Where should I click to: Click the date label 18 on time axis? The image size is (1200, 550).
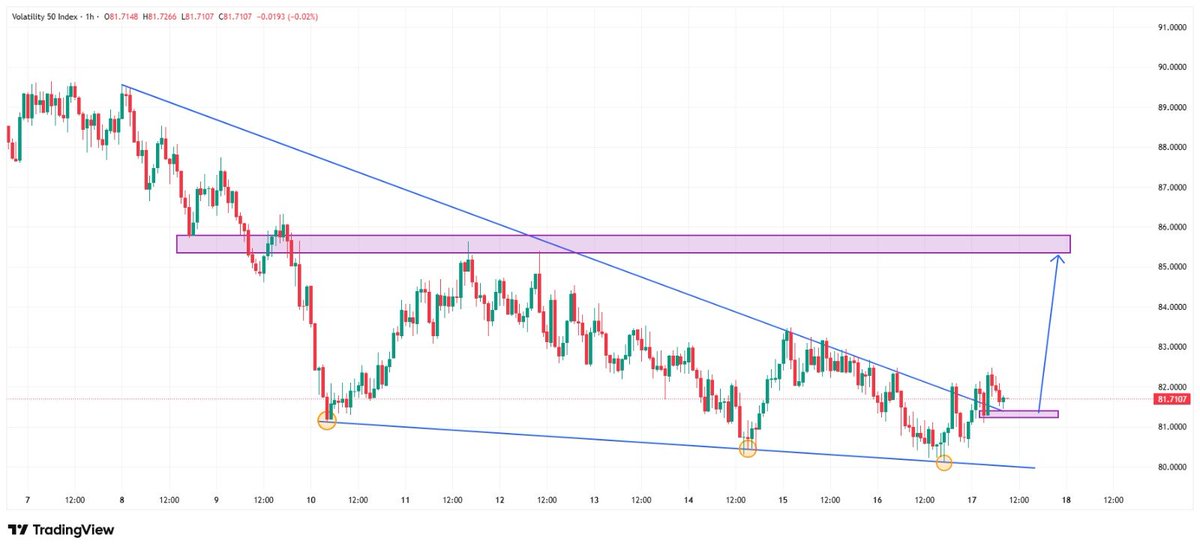click(1066, 499)
